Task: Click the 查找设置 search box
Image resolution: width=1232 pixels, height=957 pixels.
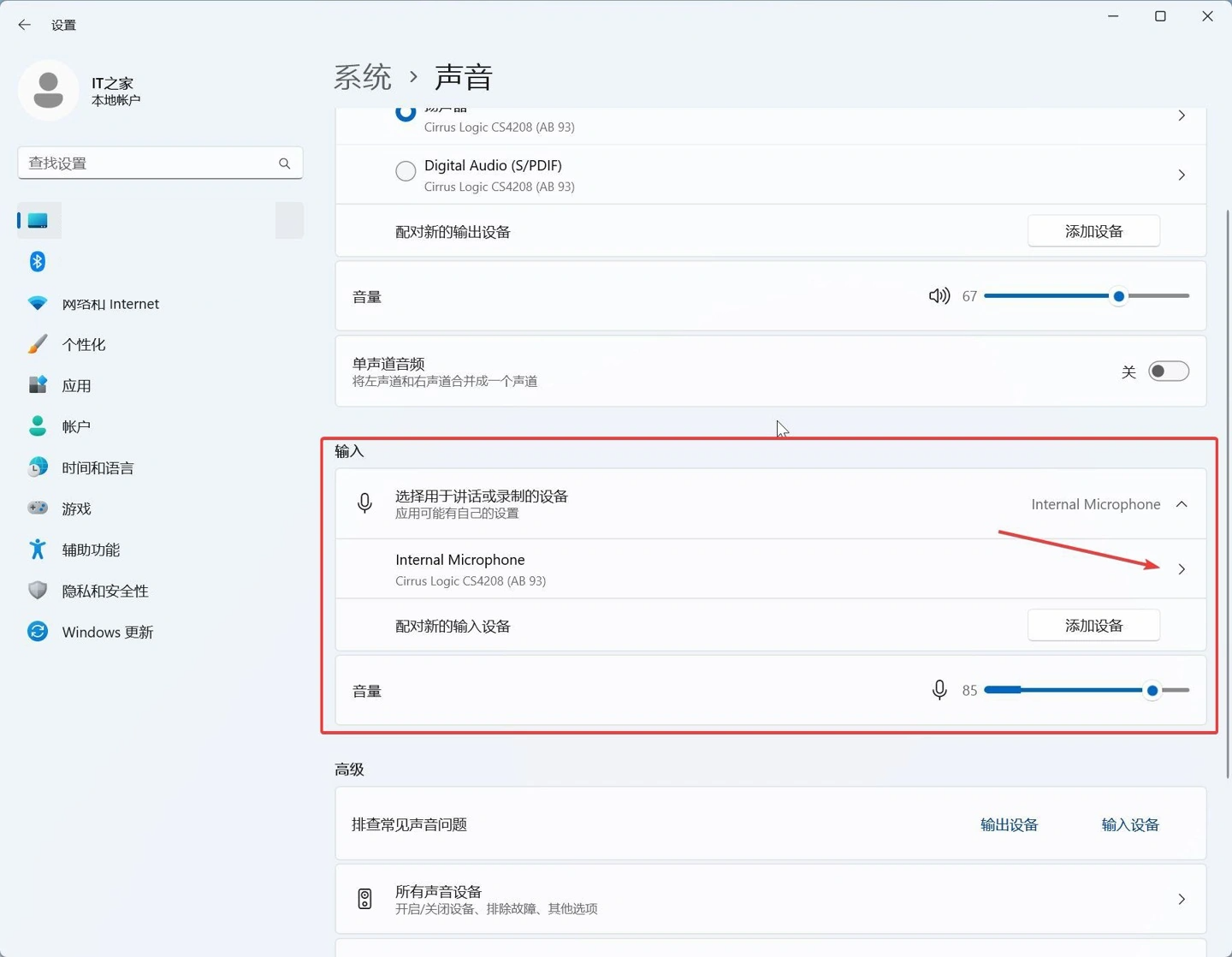Action: pyautogui.click(x=160, y=163)
